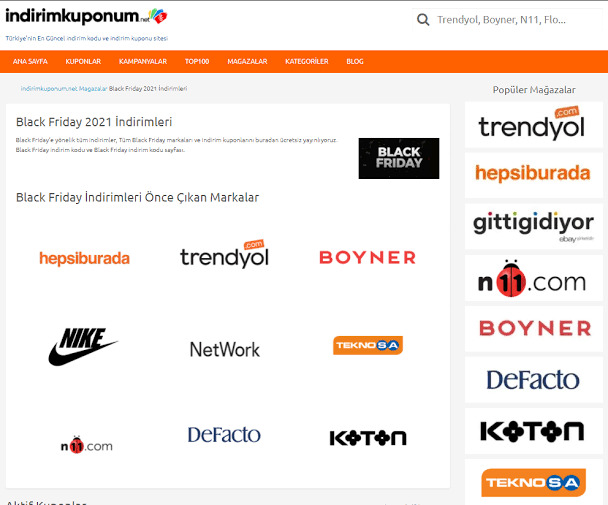Open DeFacto logo in featured brands
The width and height of the screenshot is (608, 505).
tap(224, 435)
